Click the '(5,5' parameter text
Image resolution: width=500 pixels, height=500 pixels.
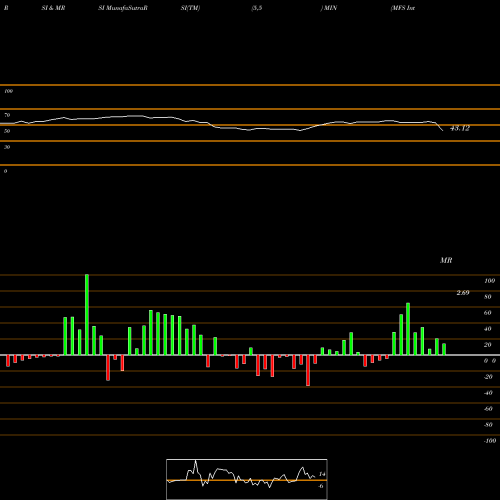(x=257, y=8)
